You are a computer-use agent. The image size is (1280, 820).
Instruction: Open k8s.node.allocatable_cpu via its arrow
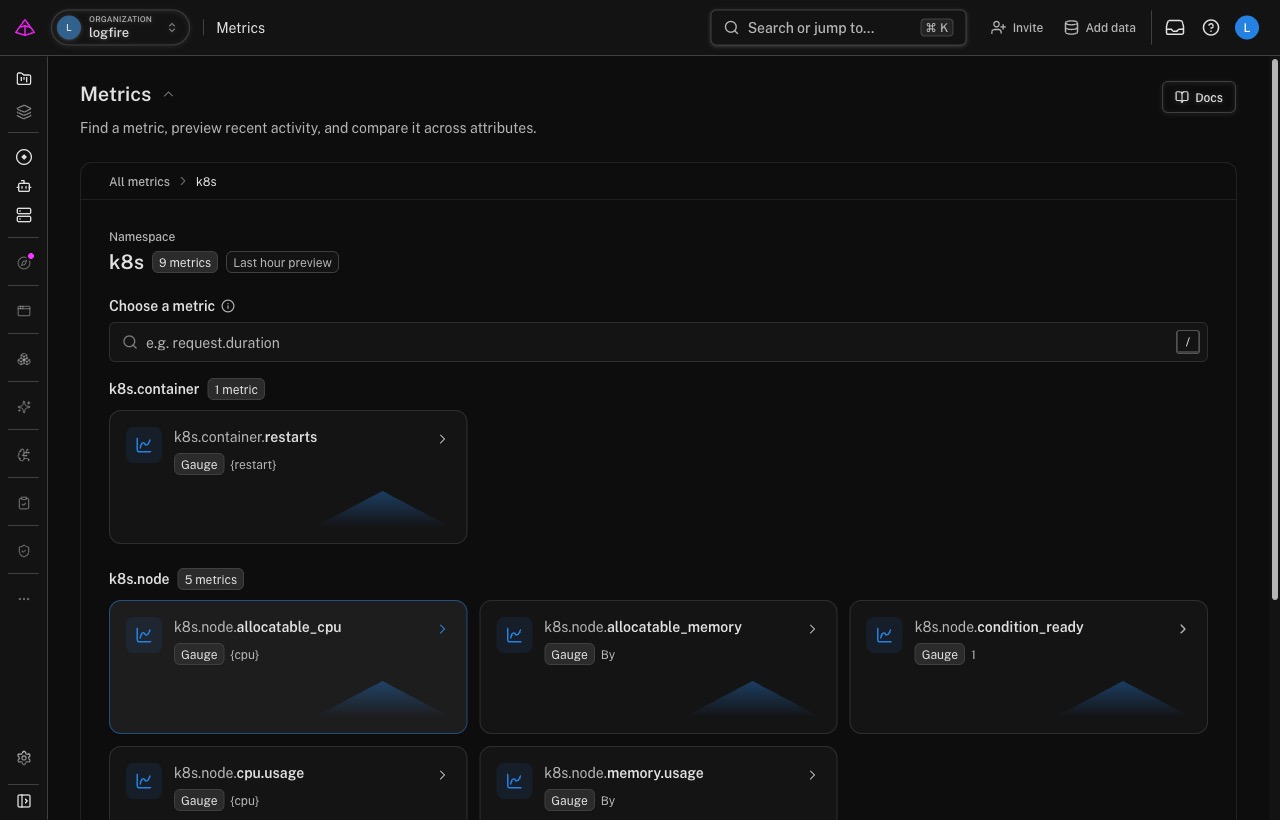pyautogui.click(x=442, y=629)
